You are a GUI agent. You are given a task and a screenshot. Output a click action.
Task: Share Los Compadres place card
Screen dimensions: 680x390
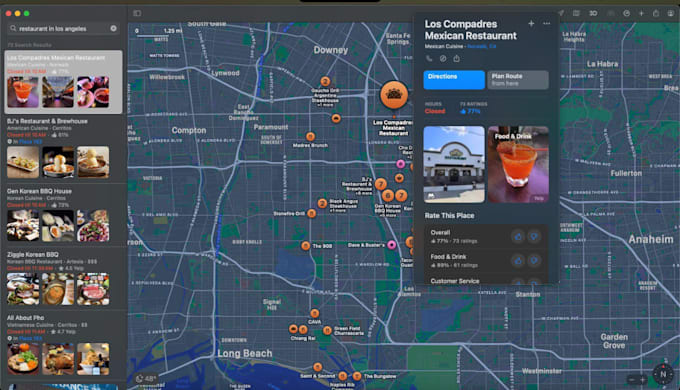point(457,59)
